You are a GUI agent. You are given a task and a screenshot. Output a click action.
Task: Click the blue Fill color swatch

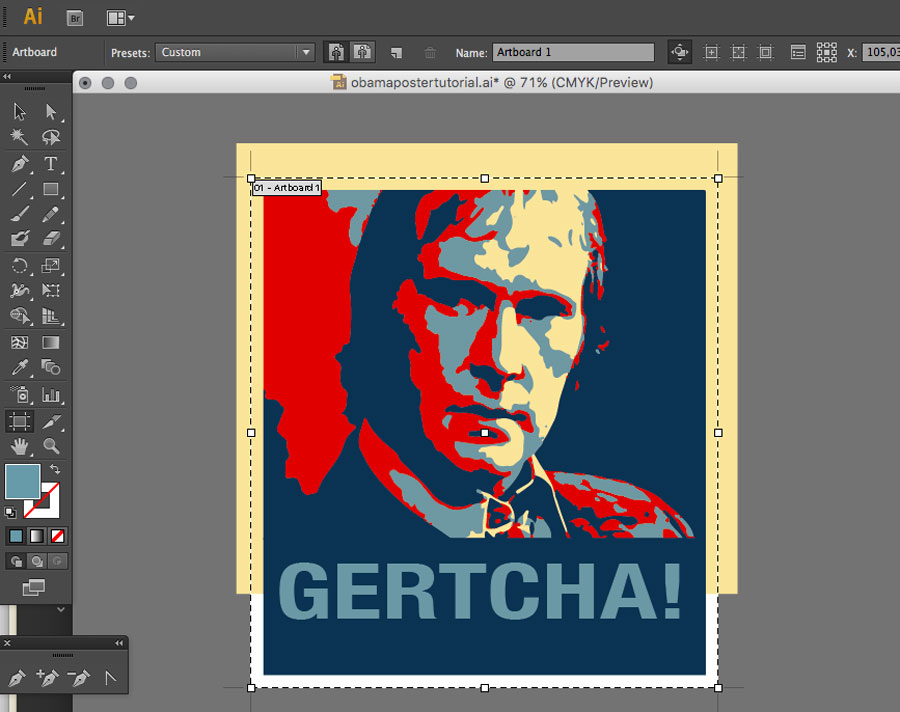(x=22, y=481)
